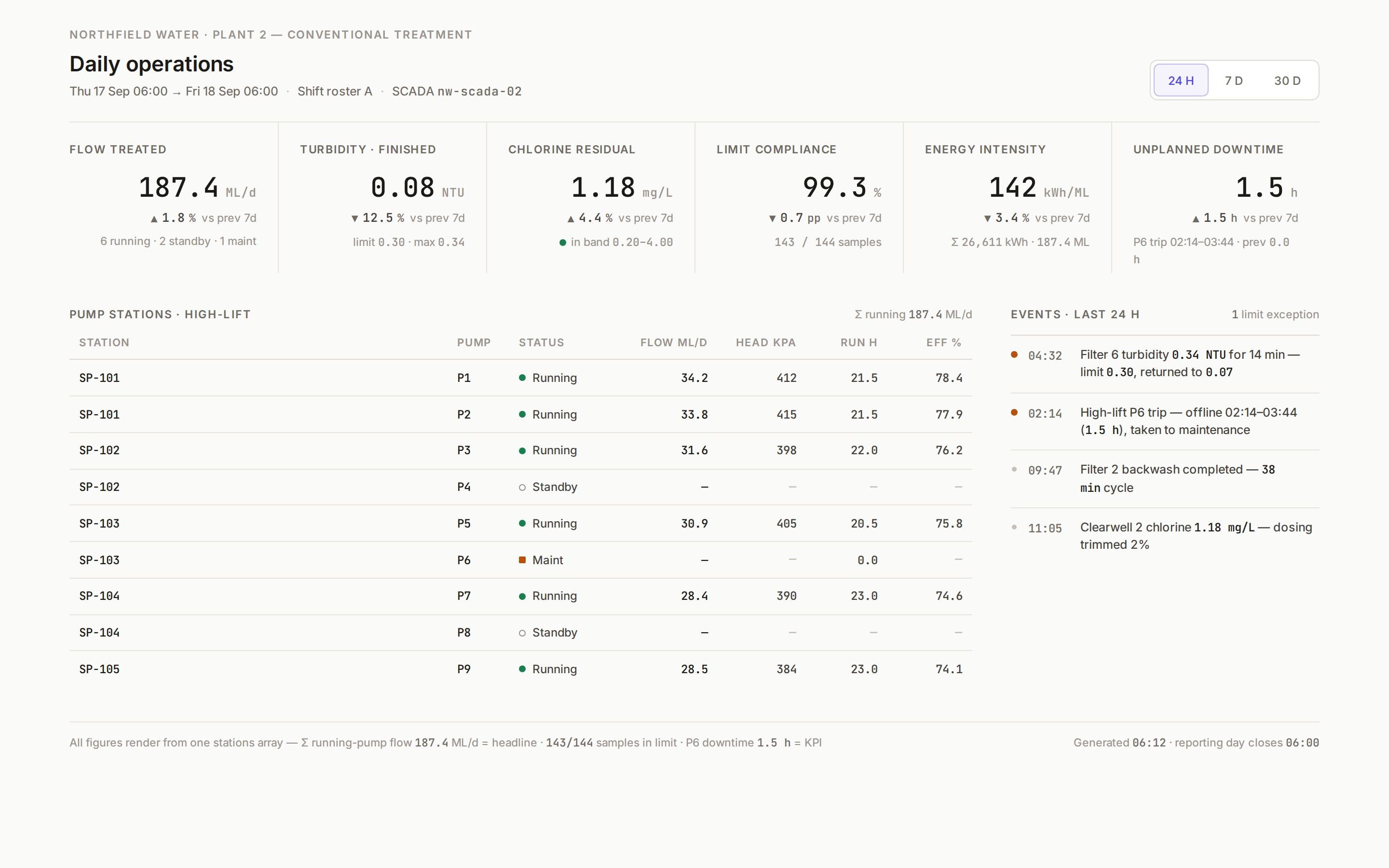This screenshot has height=868, width=1389.
Task: Click the RUN H column header
Action: click(858, 343)
